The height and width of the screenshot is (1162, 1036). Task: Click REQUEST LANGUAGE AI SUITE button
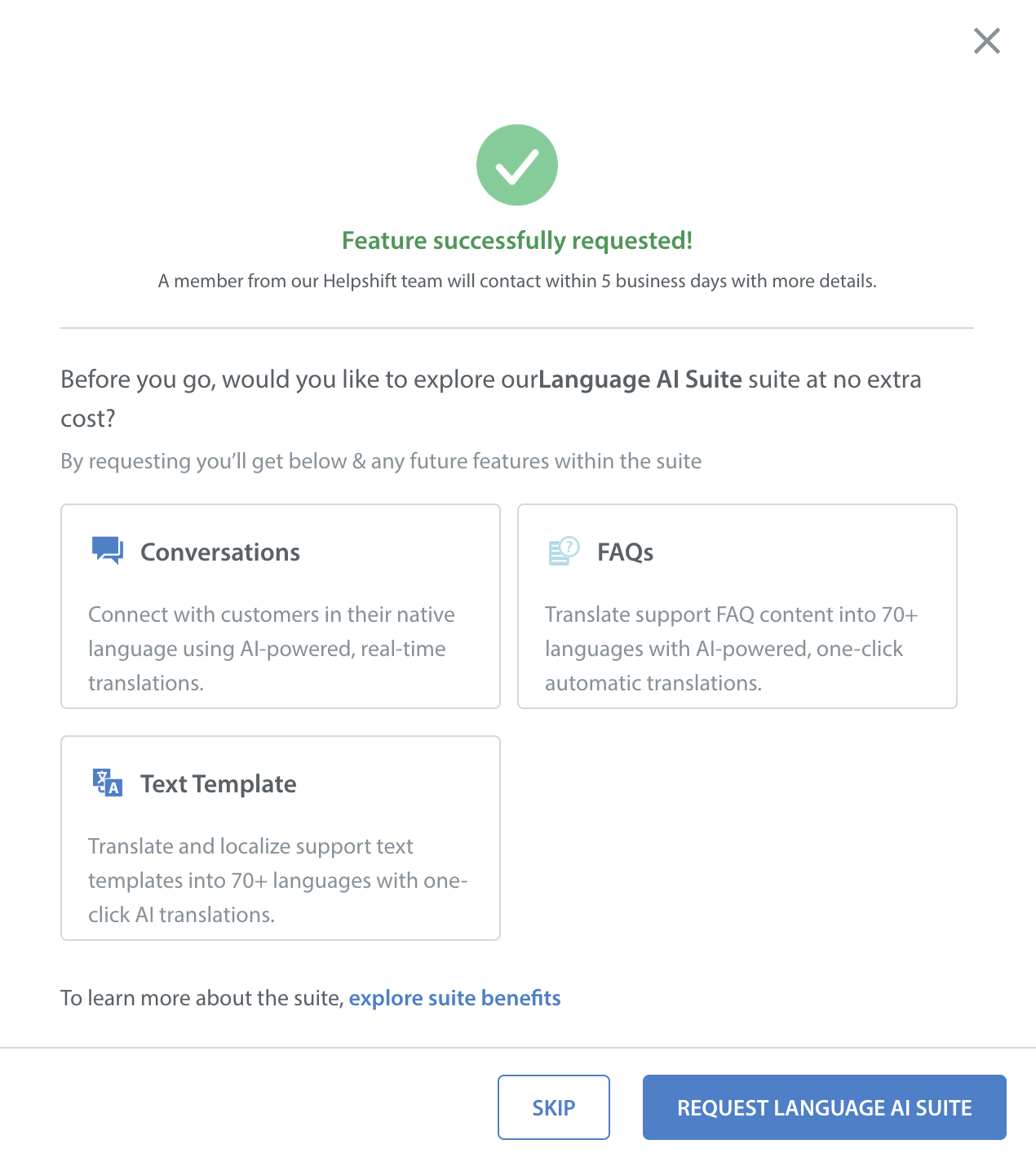(x=824, y=1107)
